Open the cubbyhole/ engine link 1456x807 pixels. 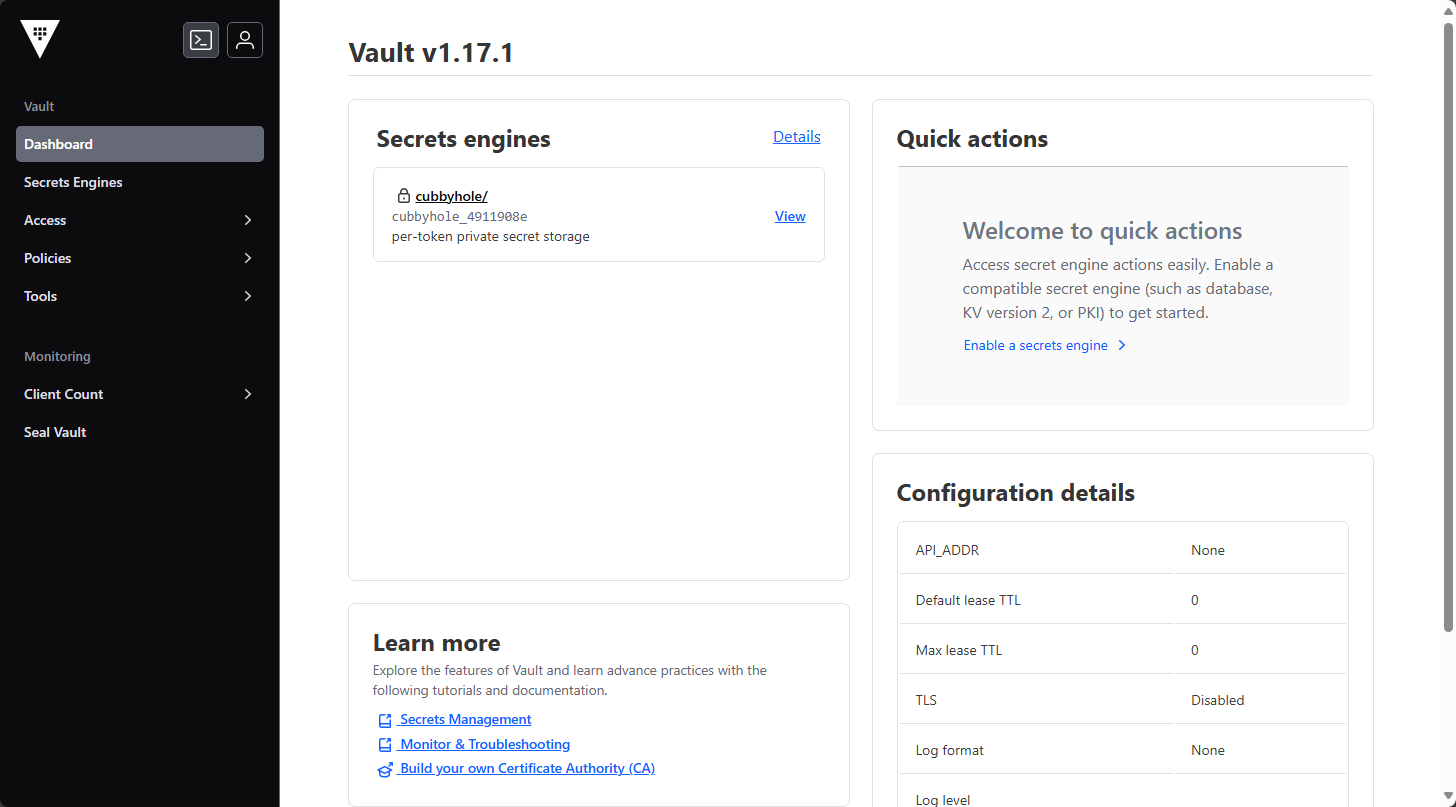pos(451,196)
